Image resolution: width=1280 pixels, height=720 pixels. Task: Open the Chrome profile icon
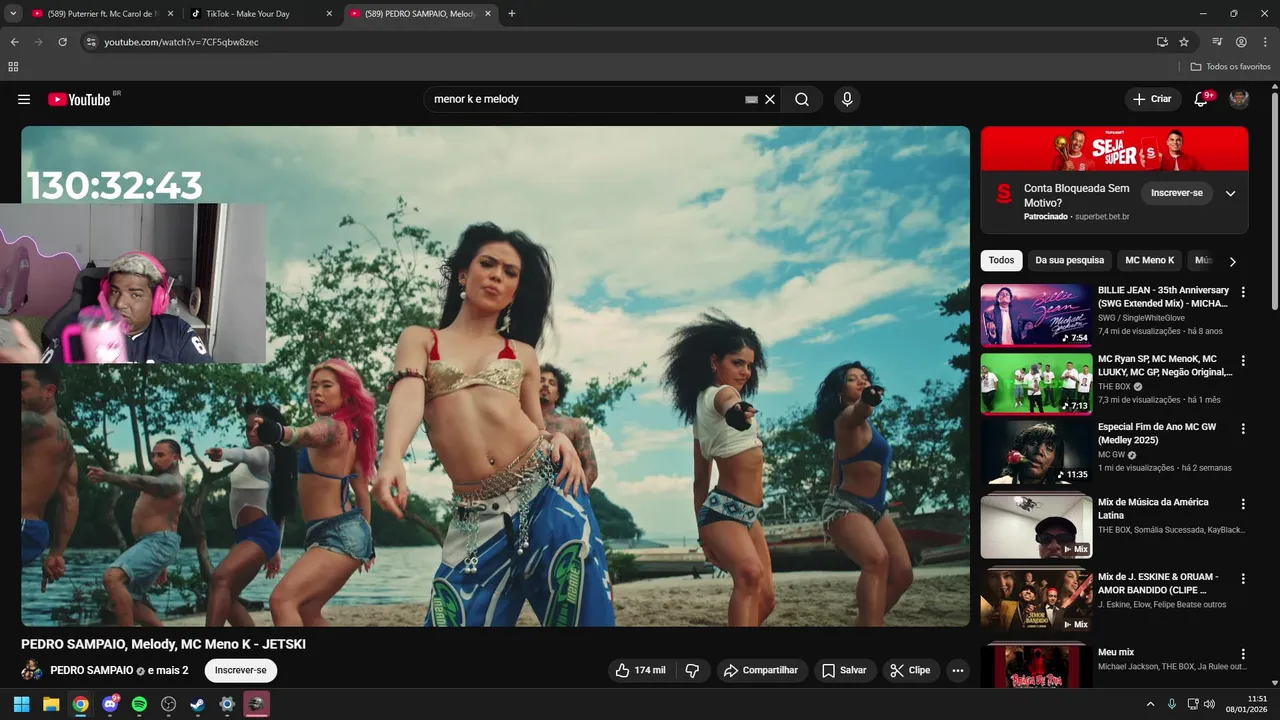tap(1241, 42)
